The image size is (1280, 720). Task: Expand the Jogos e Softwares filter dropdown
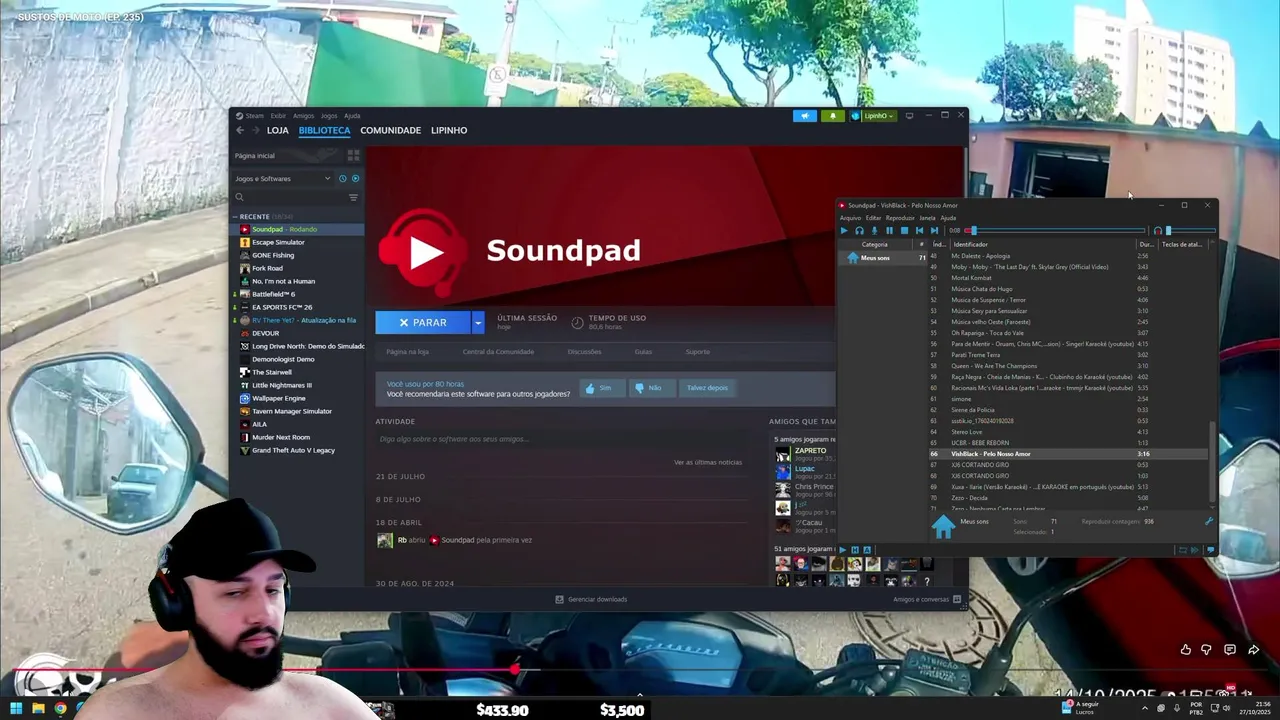point(282,178)
